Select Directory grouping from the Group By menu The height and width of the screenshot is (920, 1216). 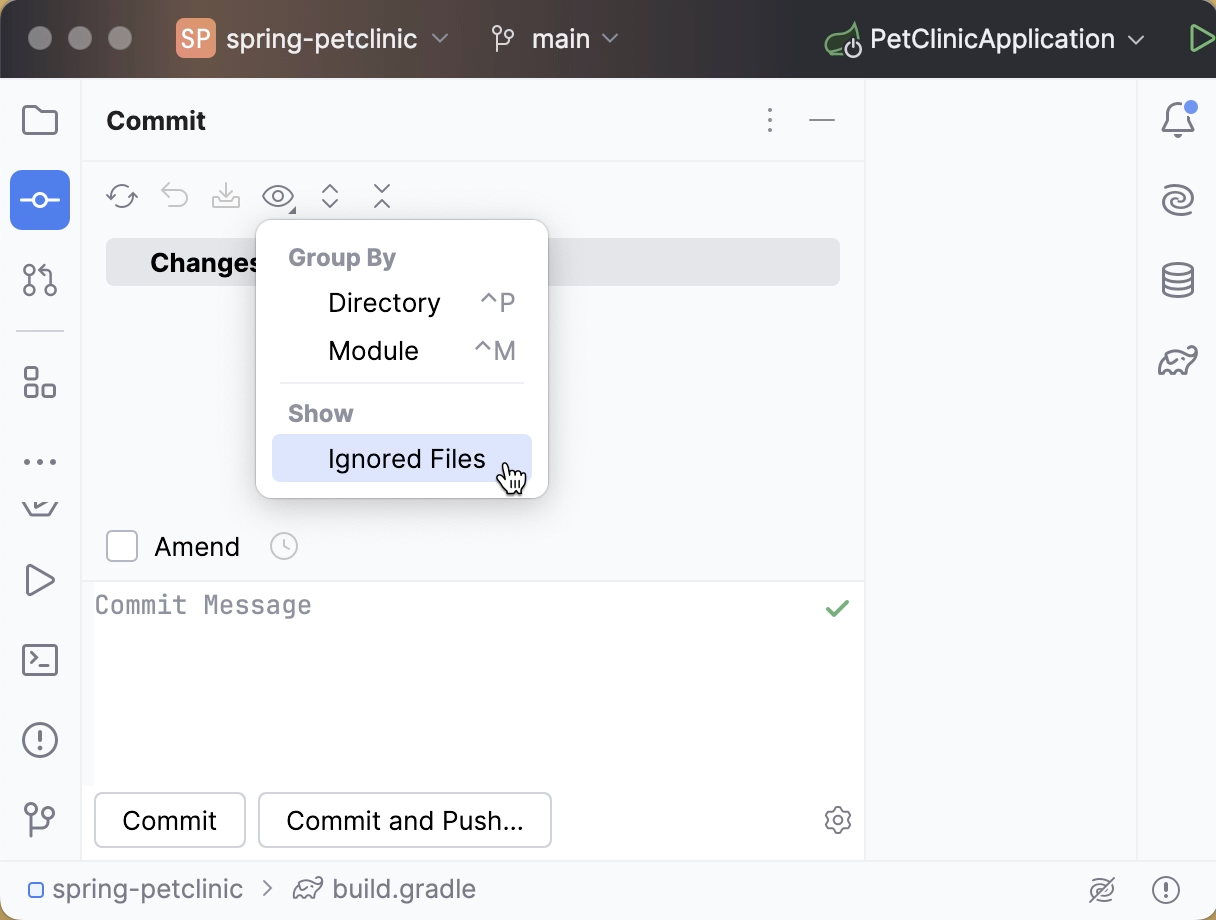point(384,302)
